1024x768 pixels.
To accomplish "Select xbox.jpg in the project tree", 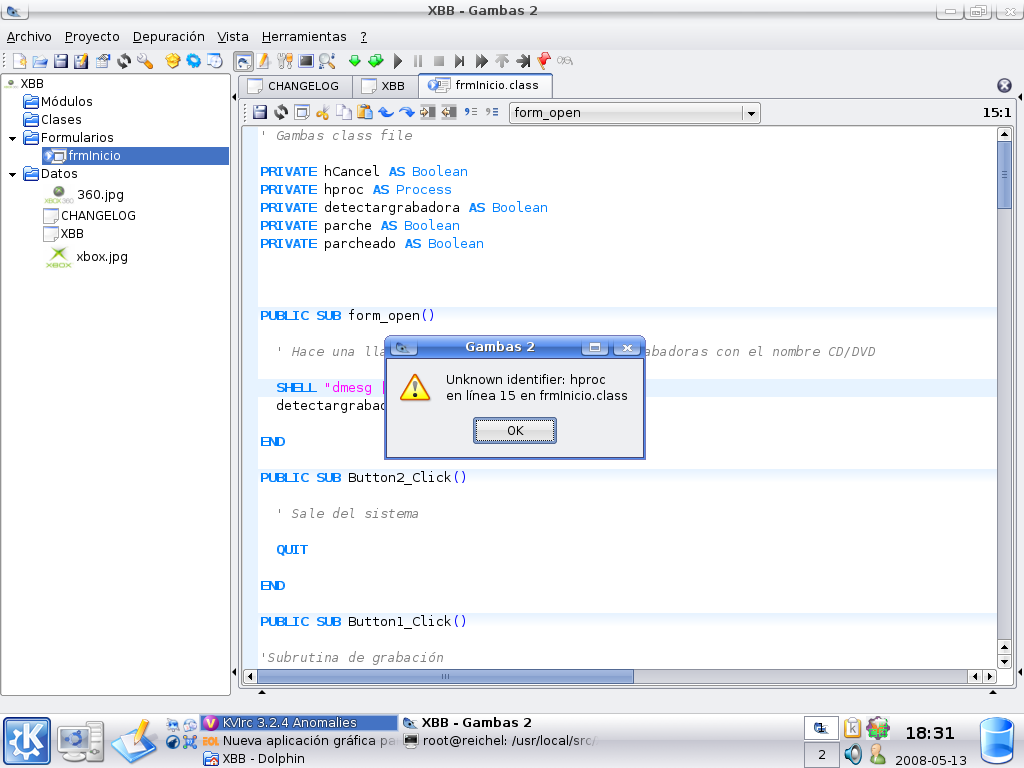I will (102, 257).
